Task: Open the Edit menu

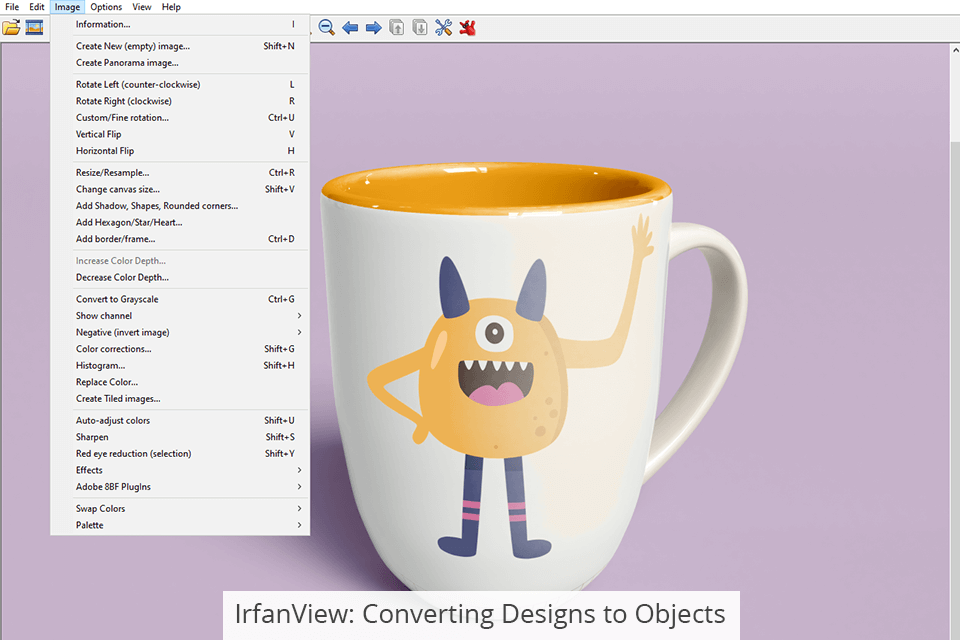Action: pos(37,7)
